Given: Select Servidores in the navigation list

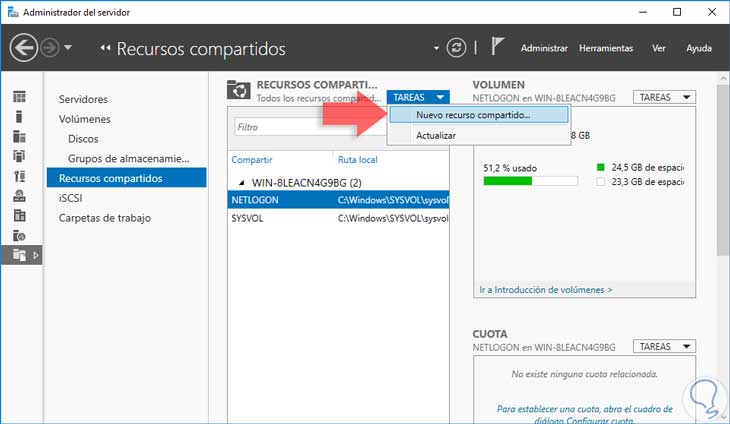Looking at the screenshot, I should (x=83, y=99).
